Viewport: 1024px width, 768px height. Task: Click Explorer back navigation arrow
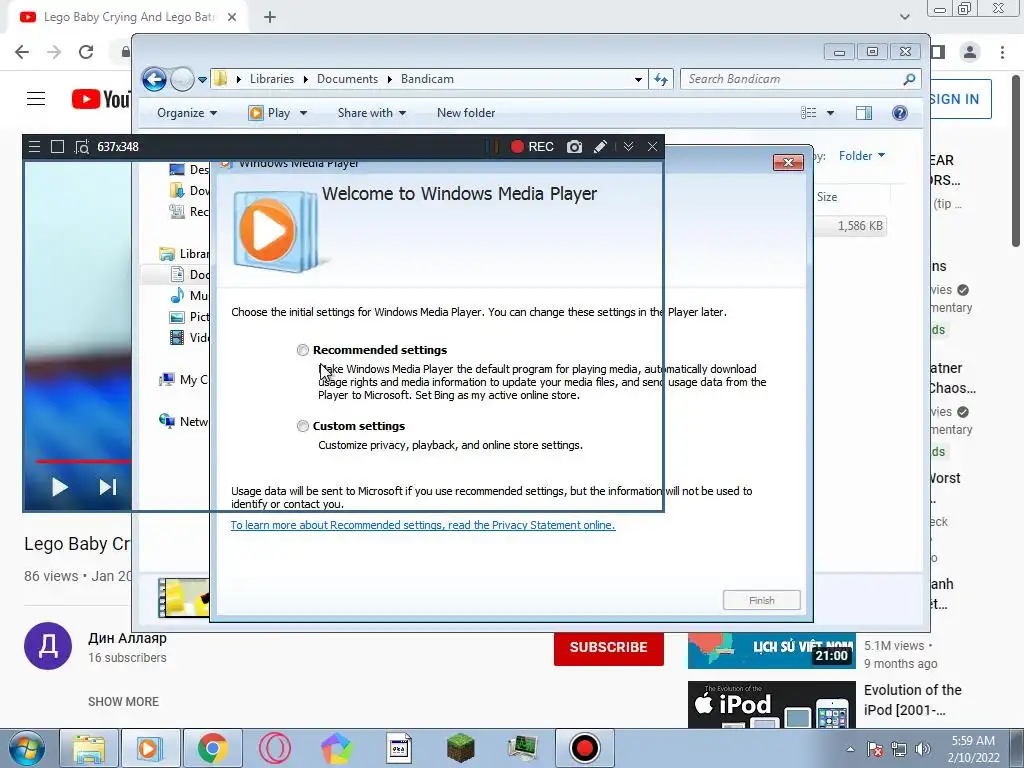155,80
